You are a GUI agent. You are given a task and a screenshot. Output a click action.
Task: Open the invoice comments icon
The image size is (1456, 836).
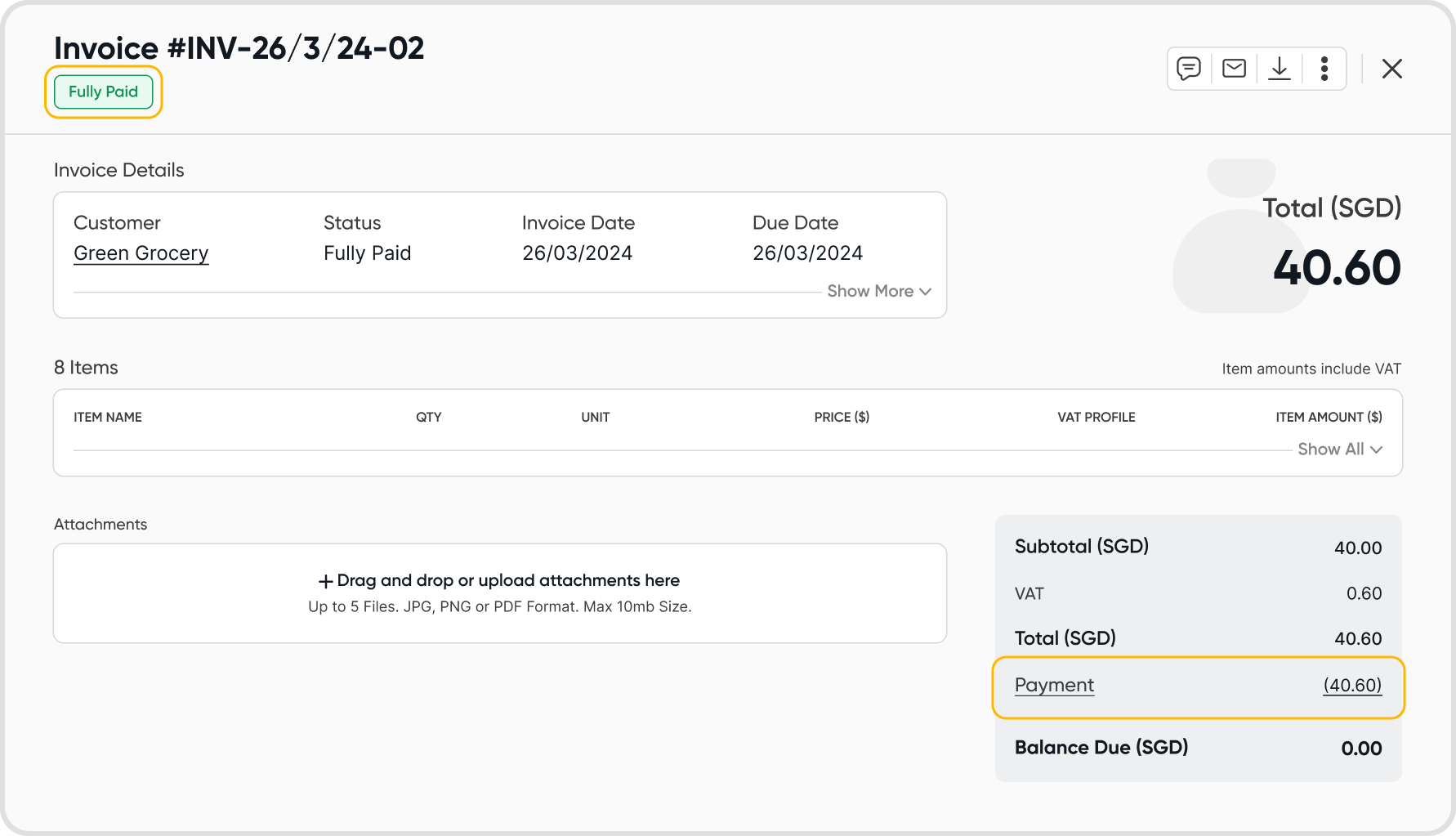click(x=1189, y=69)
